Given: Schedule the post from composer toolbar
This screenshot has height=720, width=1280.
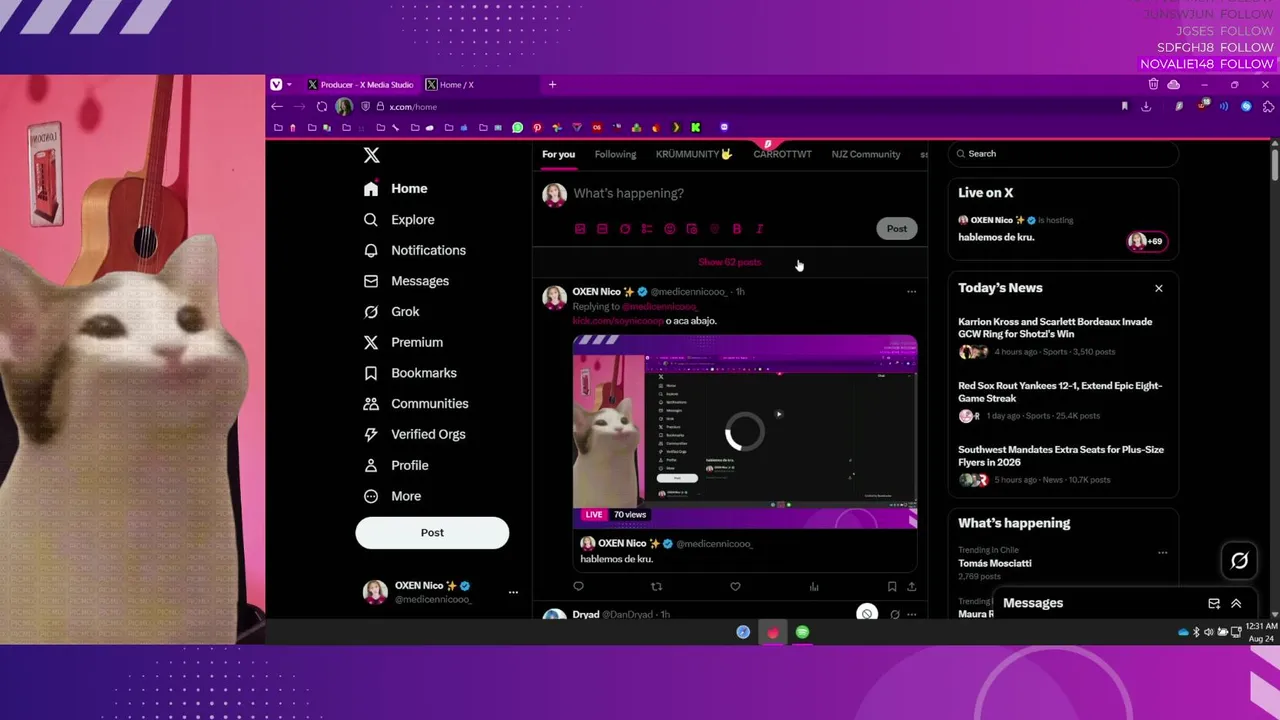Looking at the screenshot, I should click(692, 229).
